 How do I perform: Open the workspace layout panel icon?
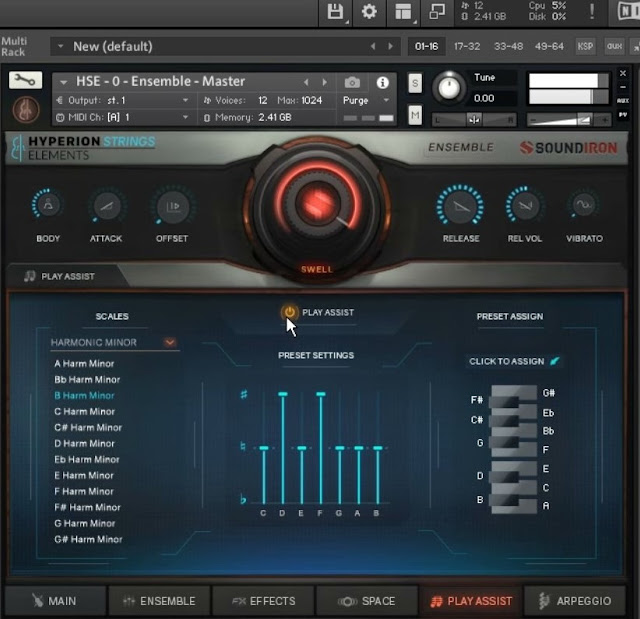point(403,12)
